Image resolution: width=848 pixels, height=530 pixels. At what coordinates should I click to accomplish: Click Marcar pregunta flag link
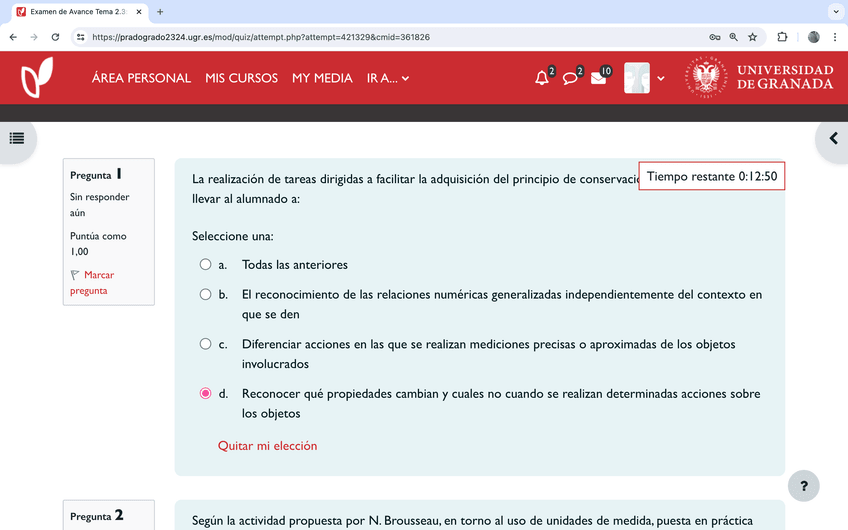(92, 282)
